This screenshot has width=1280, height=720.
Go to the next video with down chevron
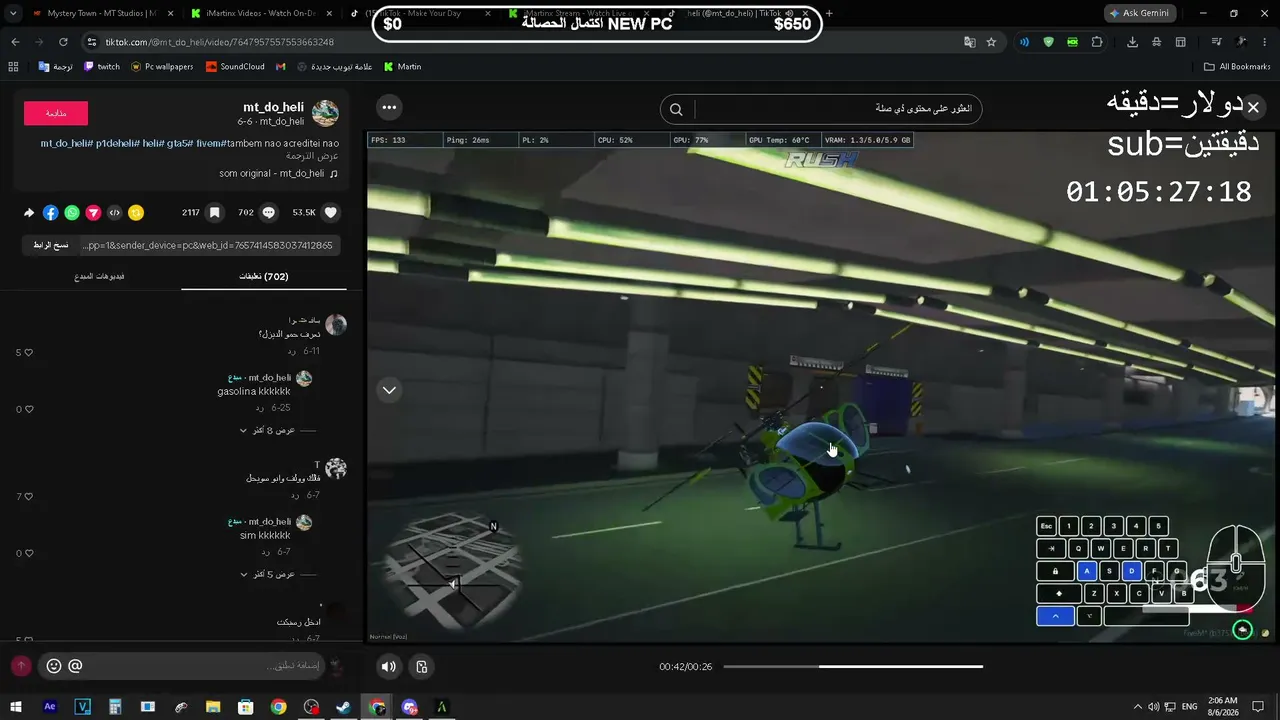click(389, 390)
